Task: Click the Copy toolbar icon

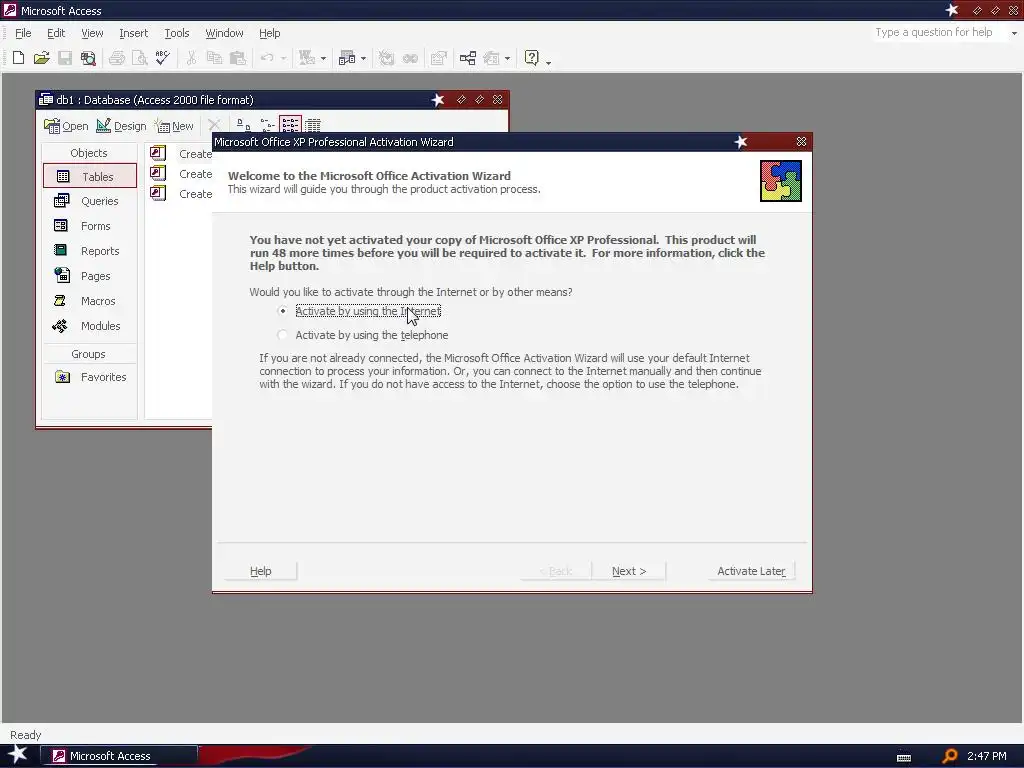Action: pyautogui.click(x=214, y=58)
